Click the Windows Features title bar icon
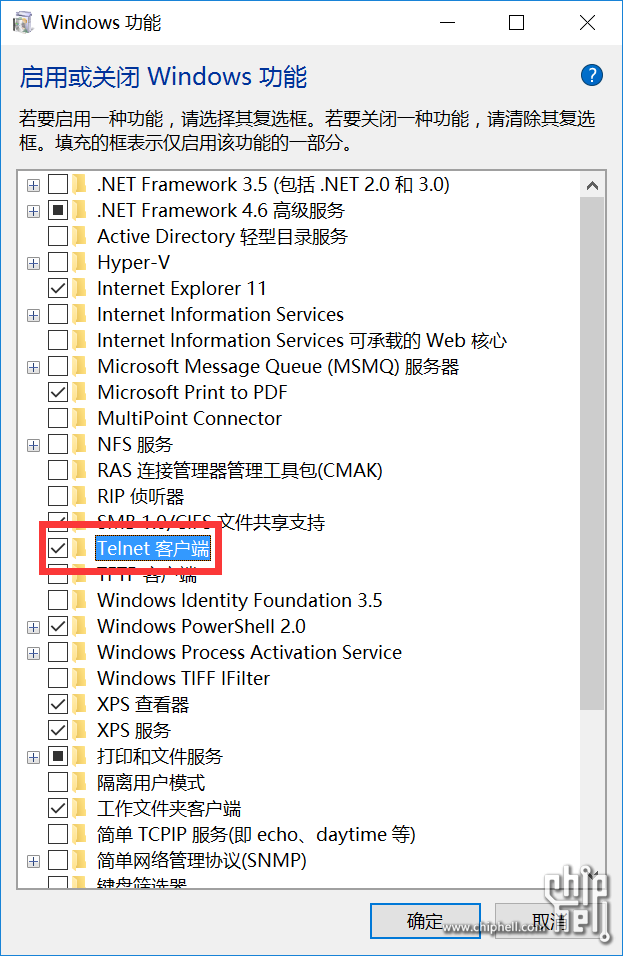The image size is (623, 956). [23, 23]
